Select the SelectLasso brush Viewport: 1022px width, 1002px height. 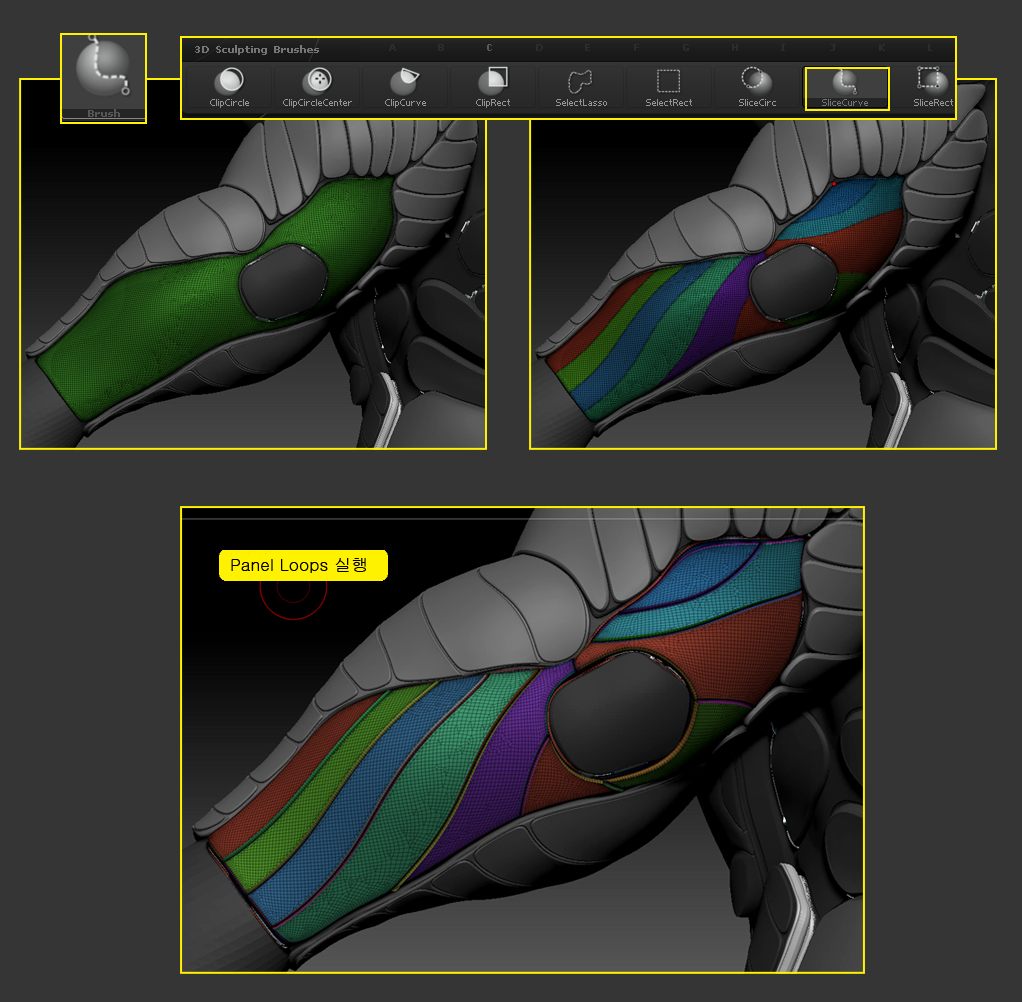581,87
